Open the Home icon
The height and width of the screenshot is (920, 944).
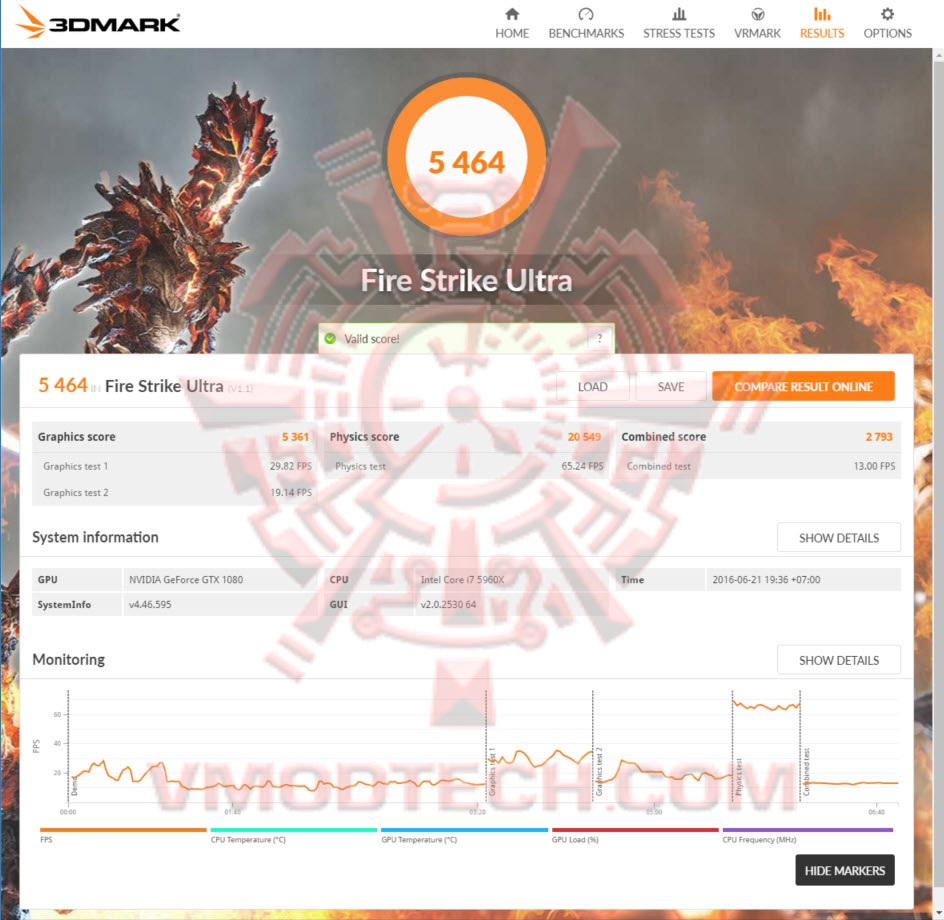point(512,14)
